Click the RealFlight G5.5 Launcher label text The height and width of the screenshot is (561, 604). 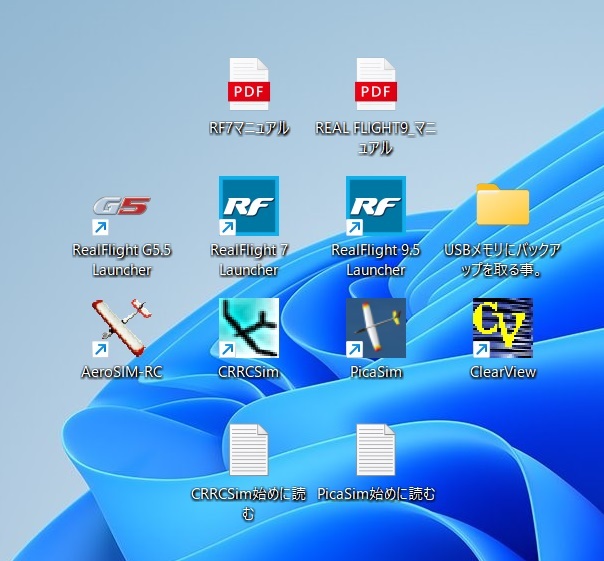[121, 260]
